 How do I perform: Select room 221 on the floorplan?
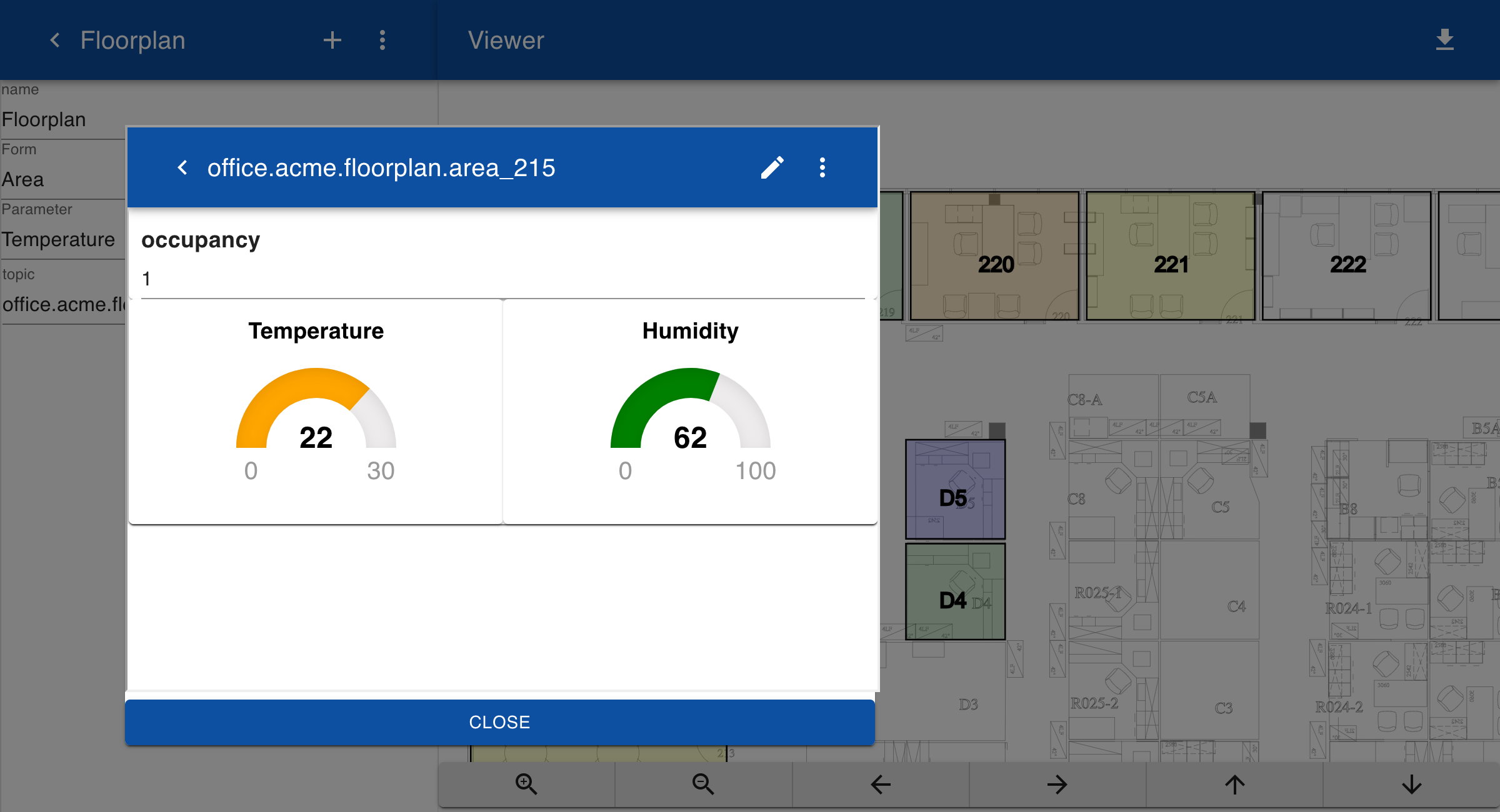(1170, 256)
